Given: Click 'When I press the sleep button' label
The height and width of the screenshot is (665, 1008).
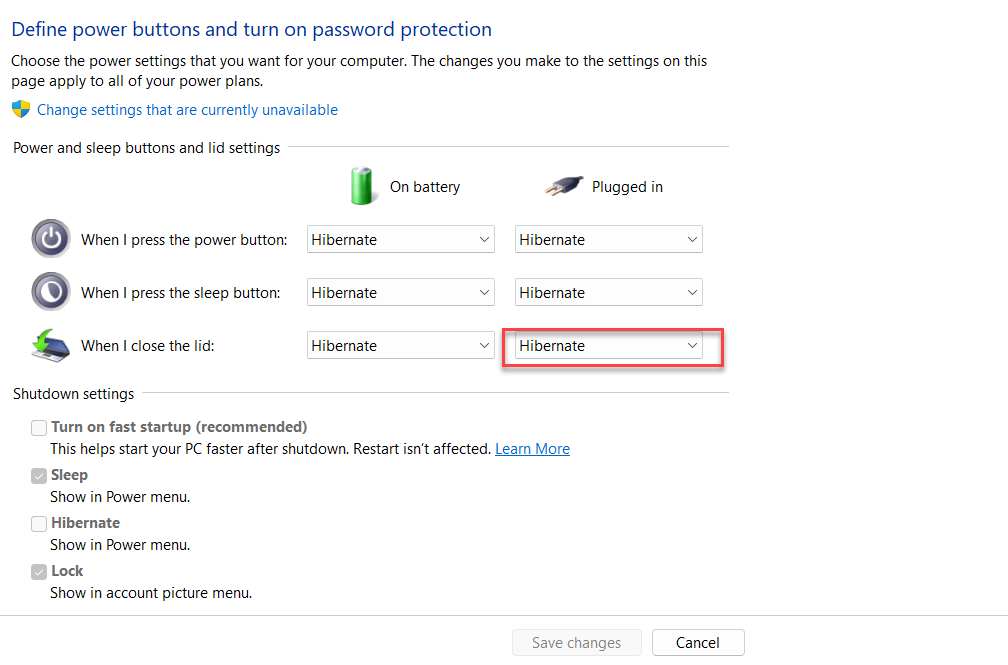Looking at the screenshot, I should tap(181, 293).
